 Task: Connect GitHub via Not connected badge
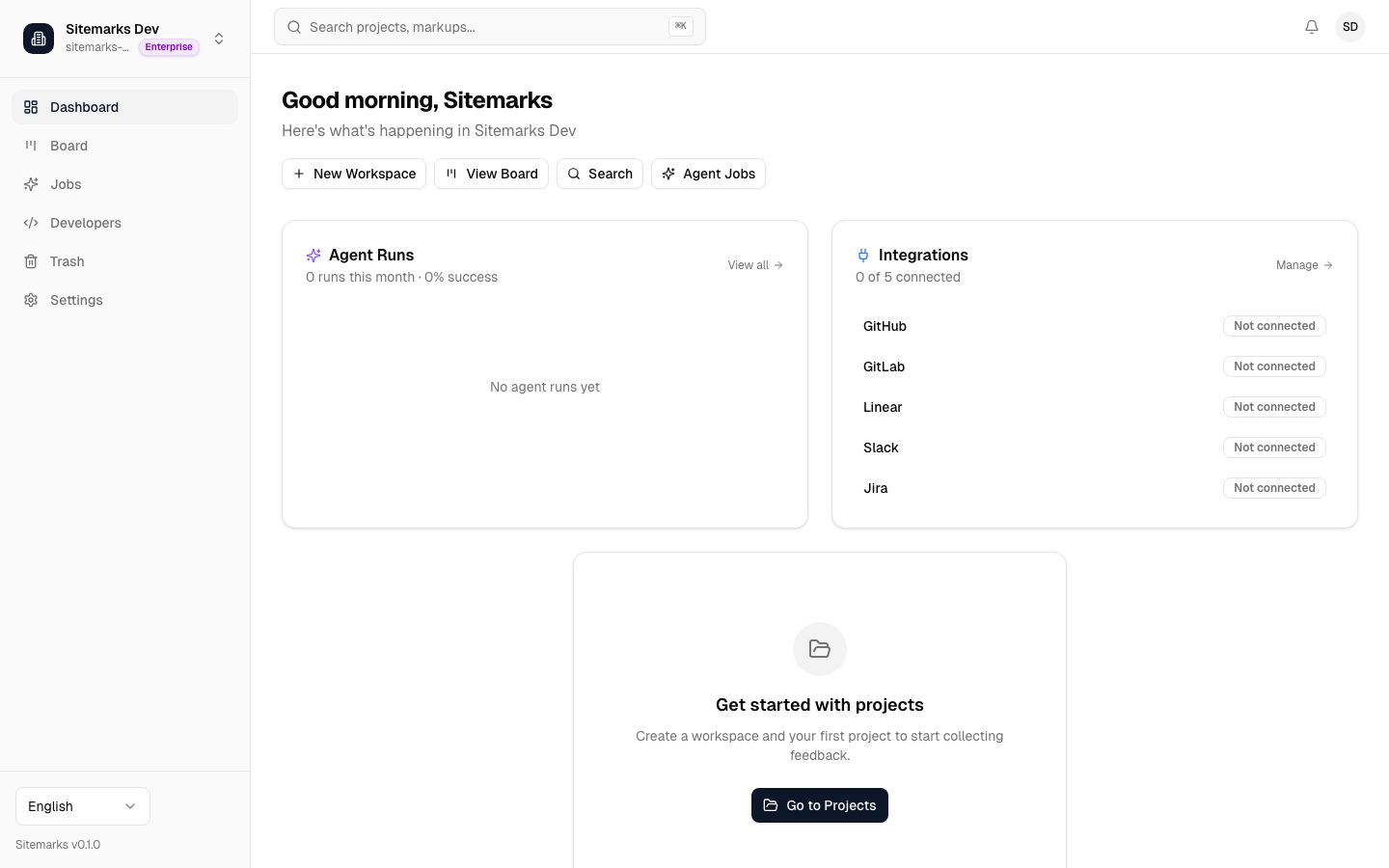[1274, 326]
